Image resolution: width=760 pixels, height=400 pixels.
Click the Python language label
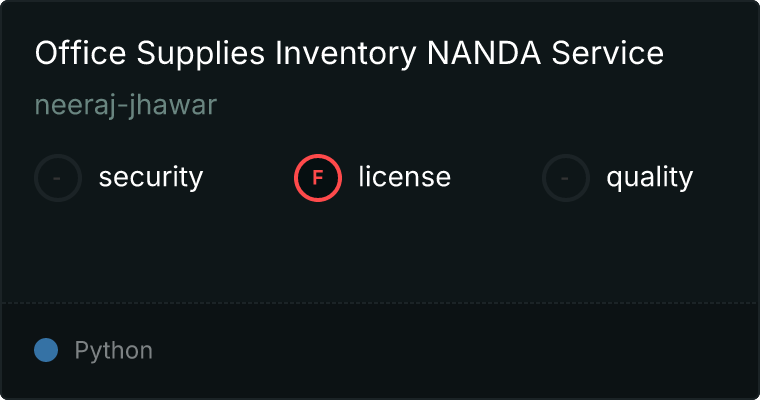(114, 351)
